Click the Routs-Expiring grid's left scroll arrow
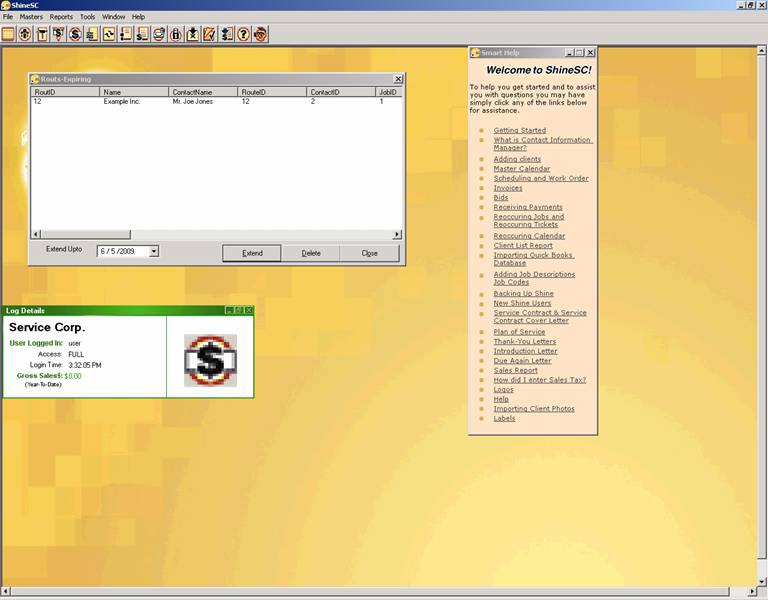Viewport: 768px width, 600px height. (36, 235)
